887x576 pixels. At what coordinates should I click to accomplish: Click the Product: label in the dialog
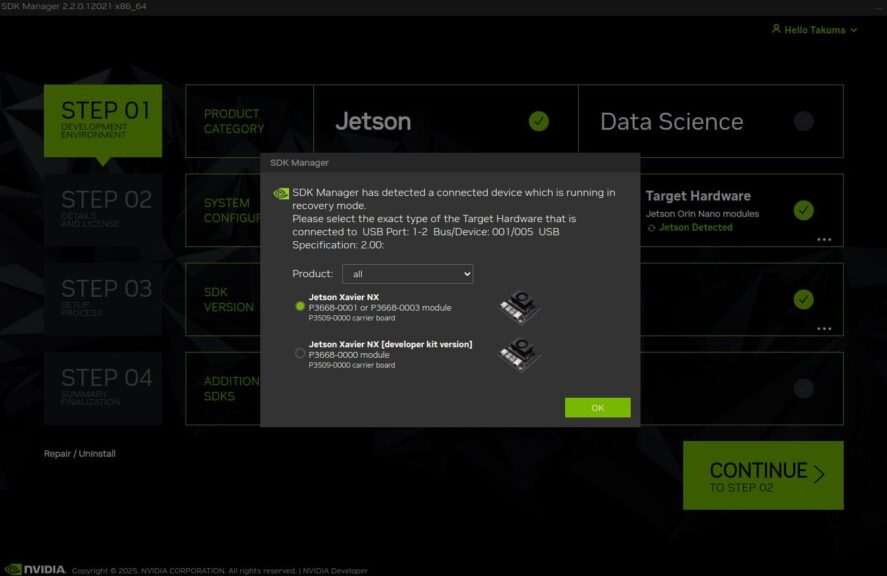point(312,274)
